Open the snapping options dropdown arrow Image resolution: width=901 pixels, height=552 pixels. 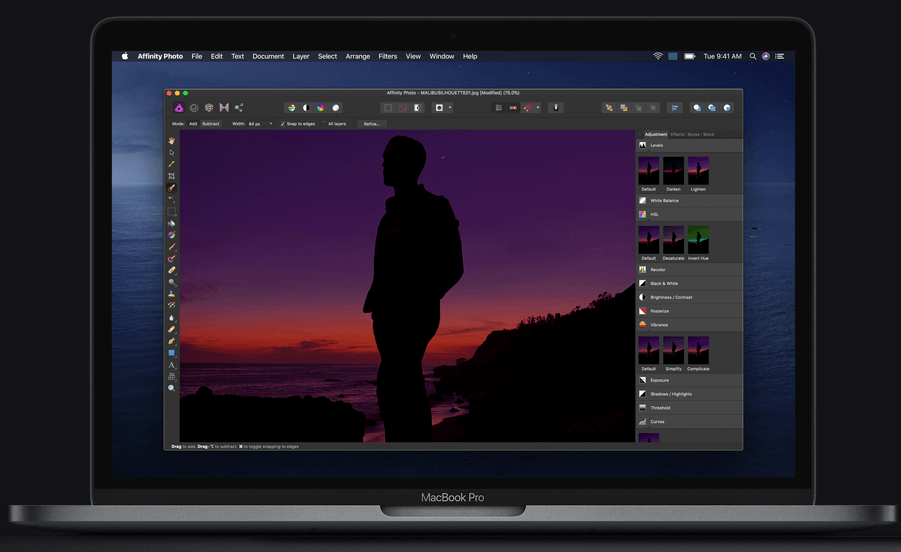pos(538,108)
